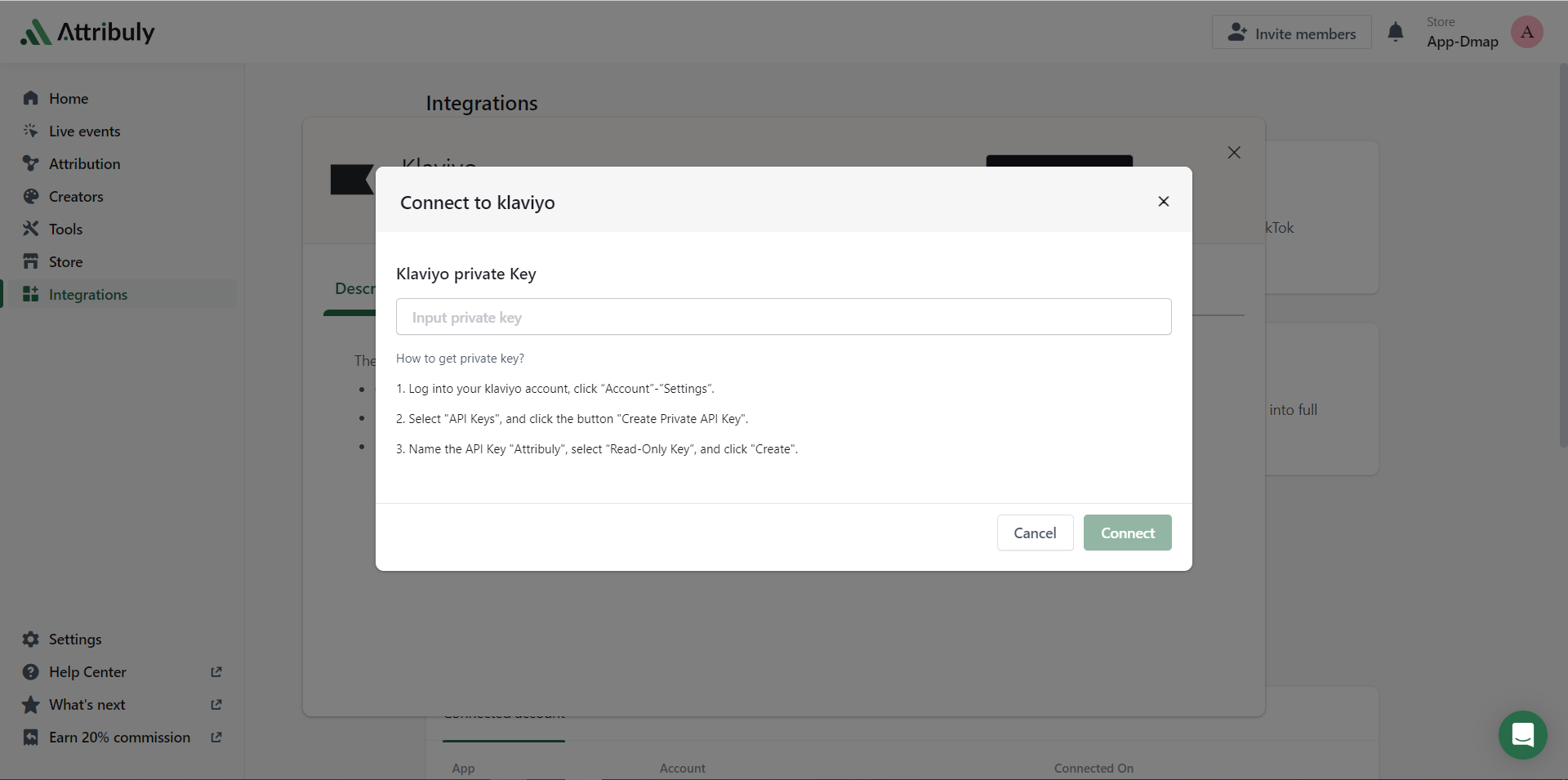Screen dimensions: 1568x780
Task: Click the "Klaviyo private Key" label
Action: point(466,274)
